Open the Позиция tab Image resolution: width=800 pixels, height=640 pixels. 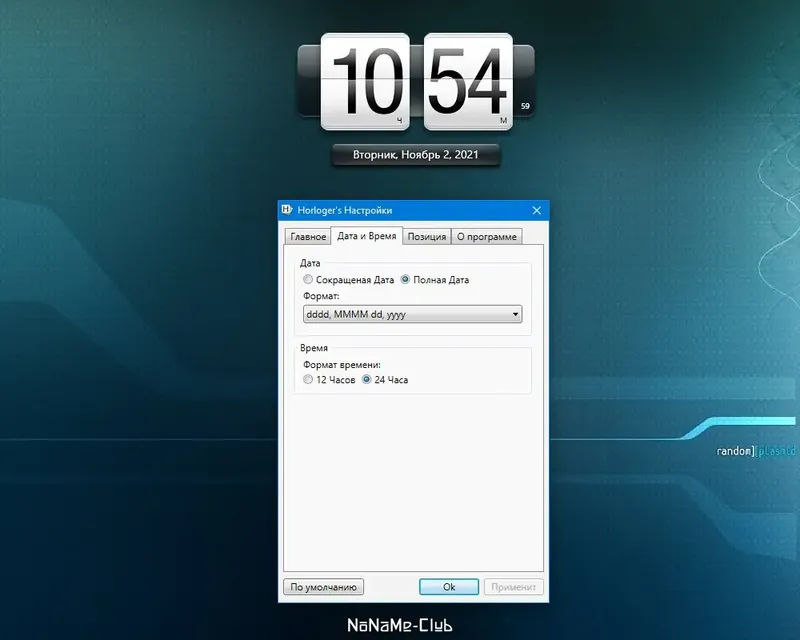pyautogui.click(x=427, y=236)
